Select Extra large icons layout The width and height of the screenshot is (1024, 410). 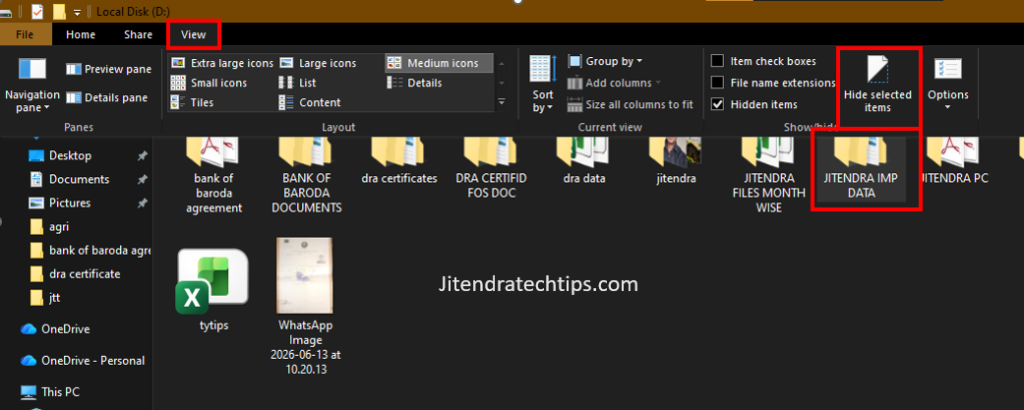(222, 63)
